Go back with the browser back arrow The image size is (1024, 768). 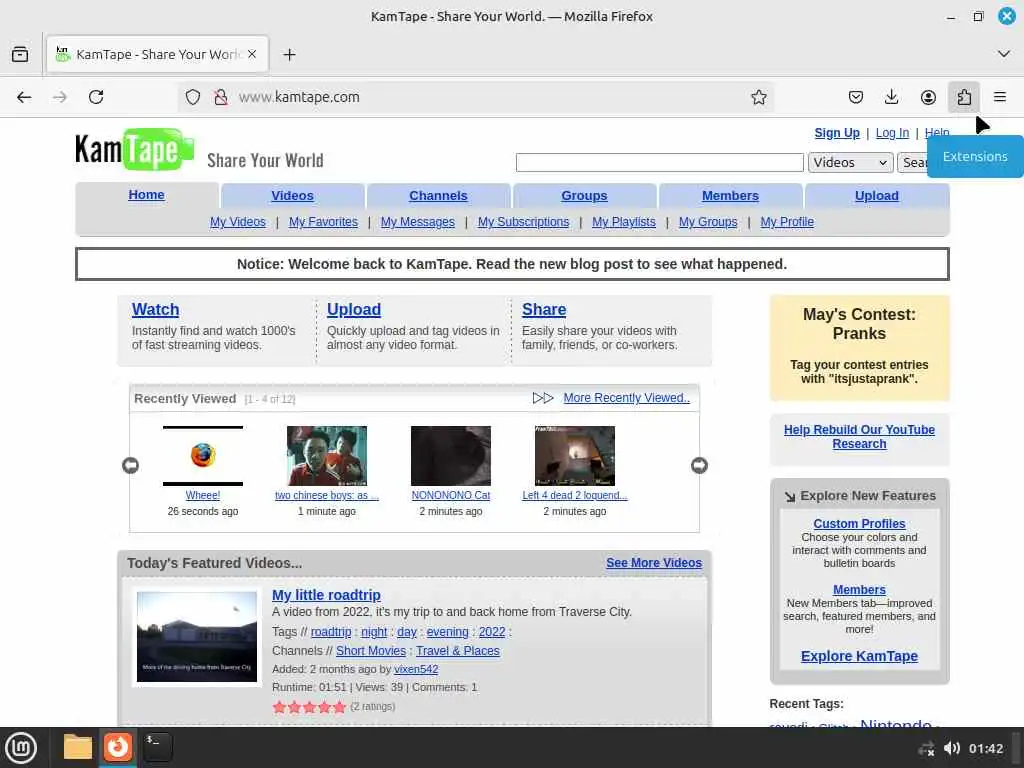24,97
